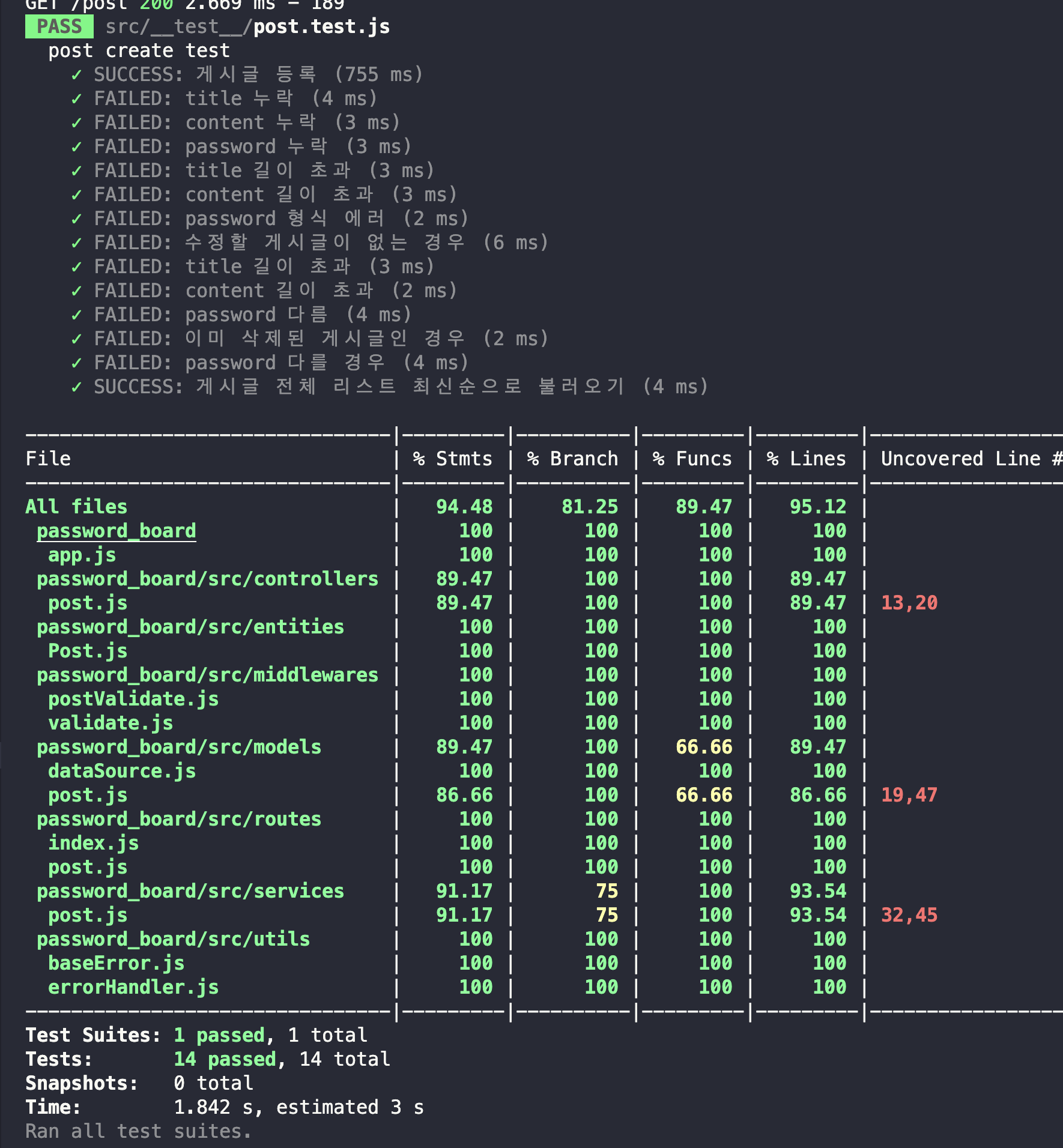Click the checkmark next to SUCCESS 게시글 전체 리스트
The height and width of the screenshot is (1148, 1063).
coord(76,386)
